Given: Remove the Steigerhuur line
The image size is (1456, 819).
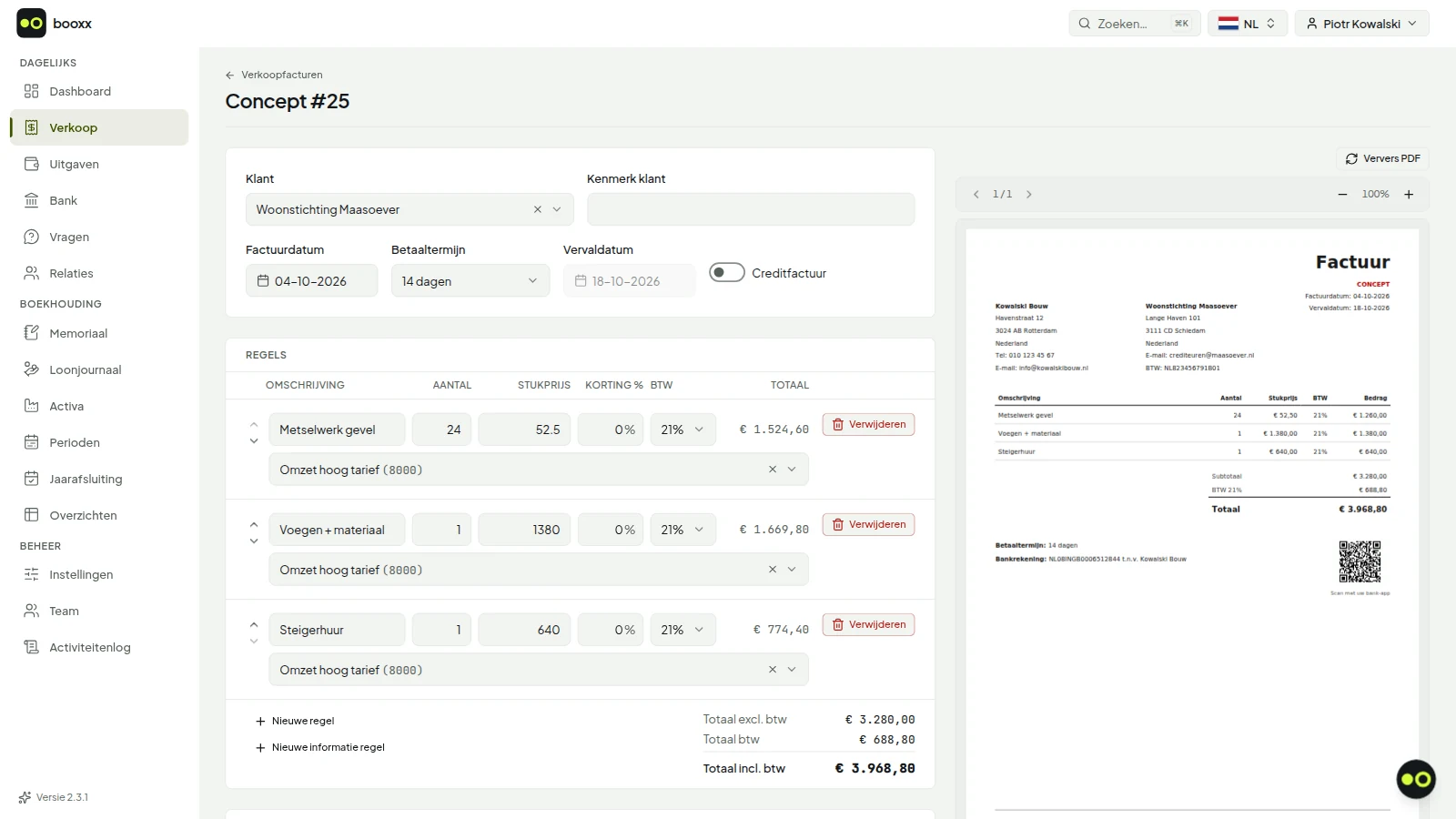Looking at the screenshot, I should point(868,624).
